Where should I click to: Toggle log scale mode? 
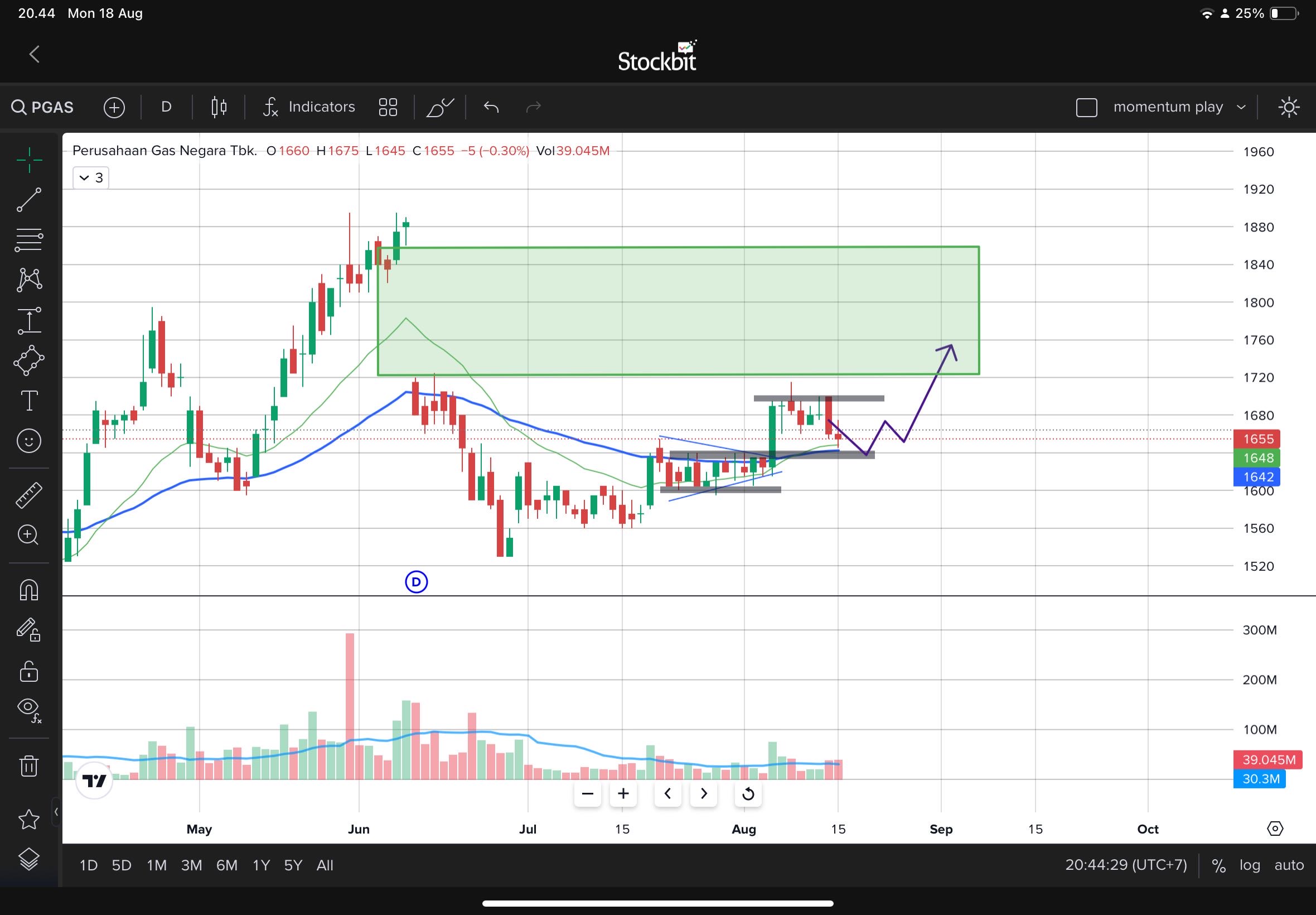tap(1250, 865)
